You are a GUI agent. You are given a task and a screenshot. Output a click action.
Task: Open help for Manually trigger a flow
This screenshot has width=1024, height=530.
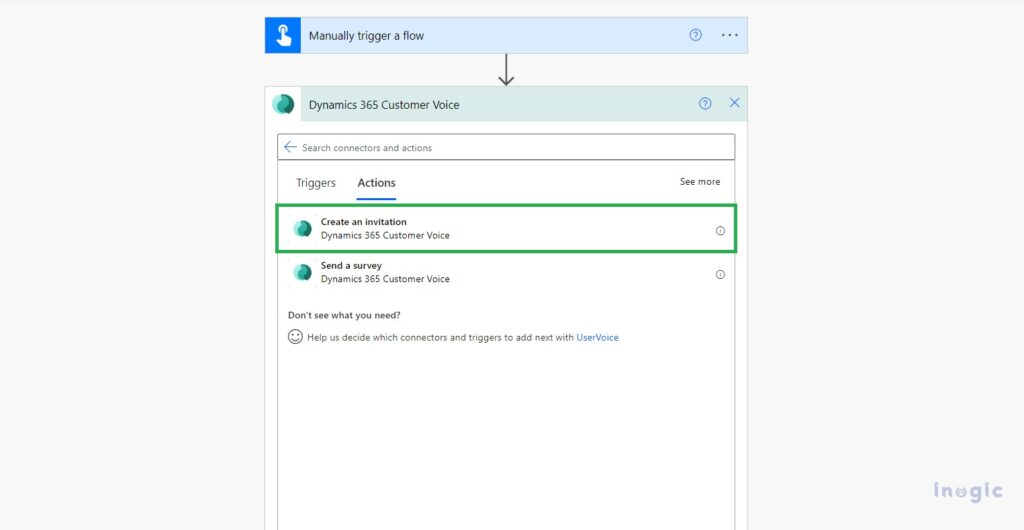point(696,35)
